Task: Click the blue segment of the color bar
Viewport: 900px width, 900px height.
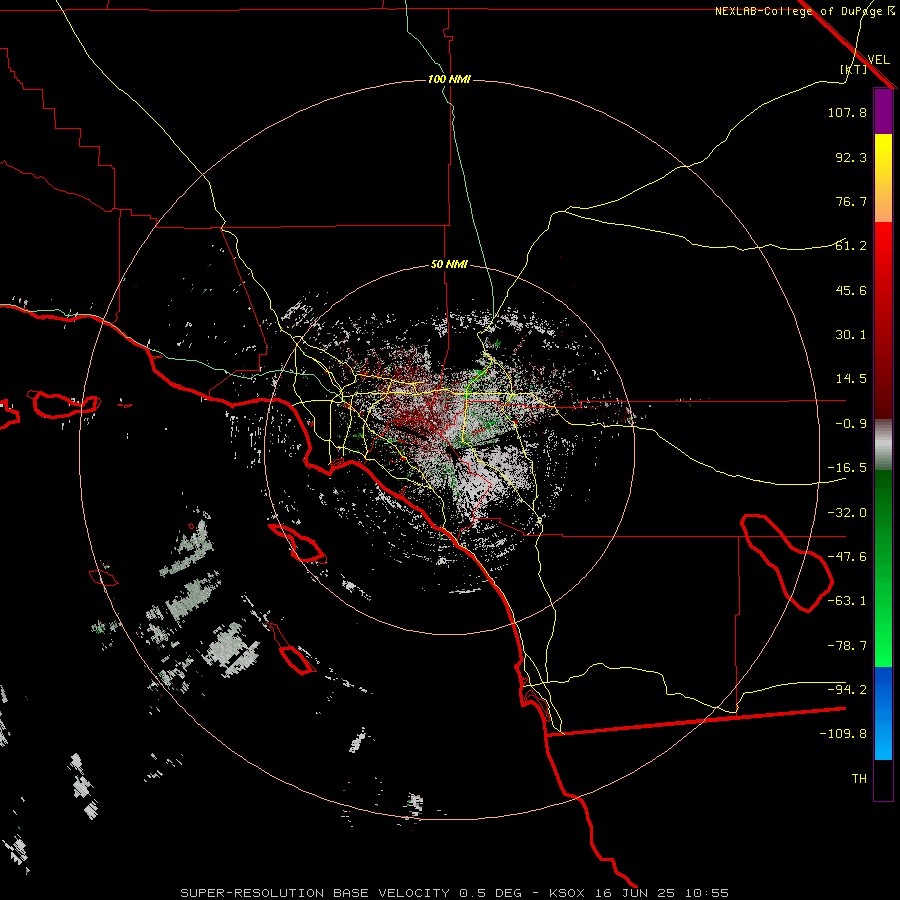Action: point(883,713)
